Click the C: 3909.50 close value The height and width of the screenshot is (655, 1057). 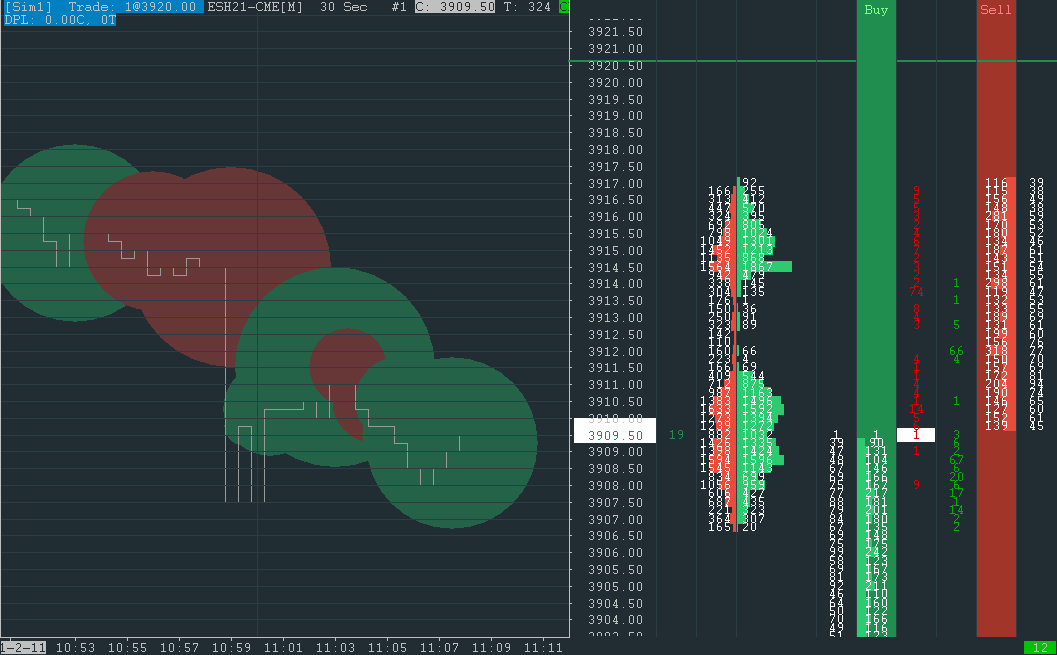tap(455, 7)
